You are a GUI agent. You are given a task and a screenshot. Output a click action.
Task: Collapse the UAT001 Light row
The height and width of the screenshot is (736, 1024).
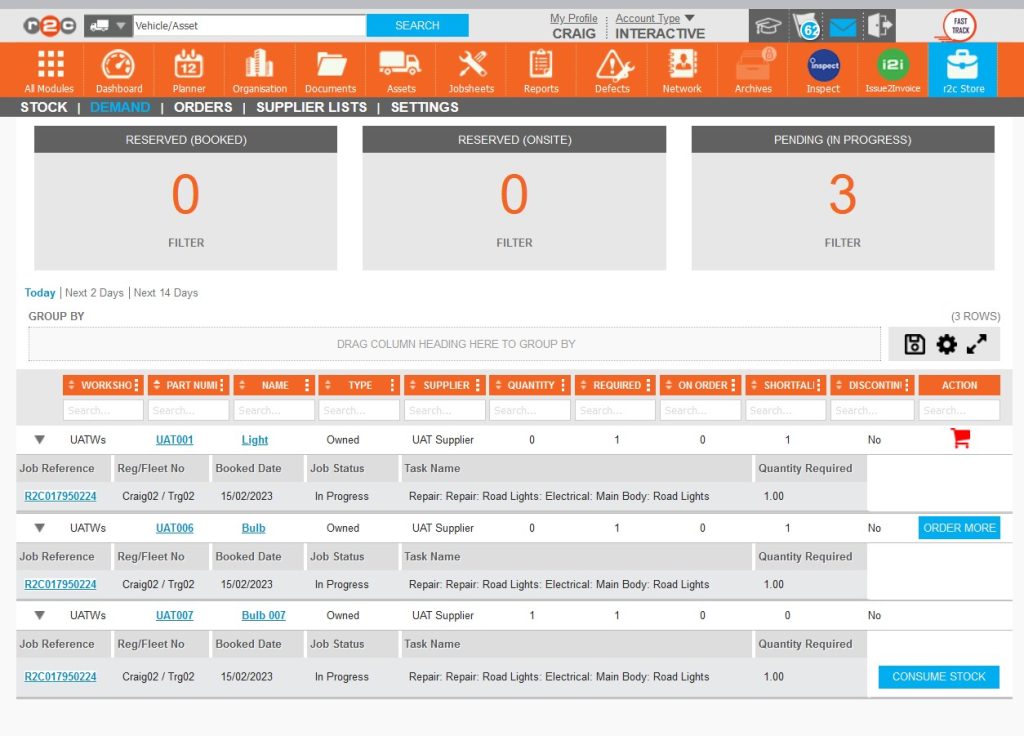point(40,440)
